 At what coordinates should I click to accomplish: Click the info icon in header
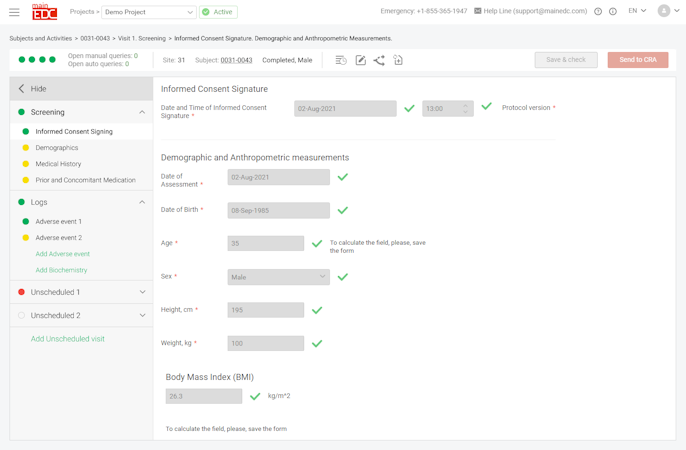pyautogui.click(x=613, y=12)
